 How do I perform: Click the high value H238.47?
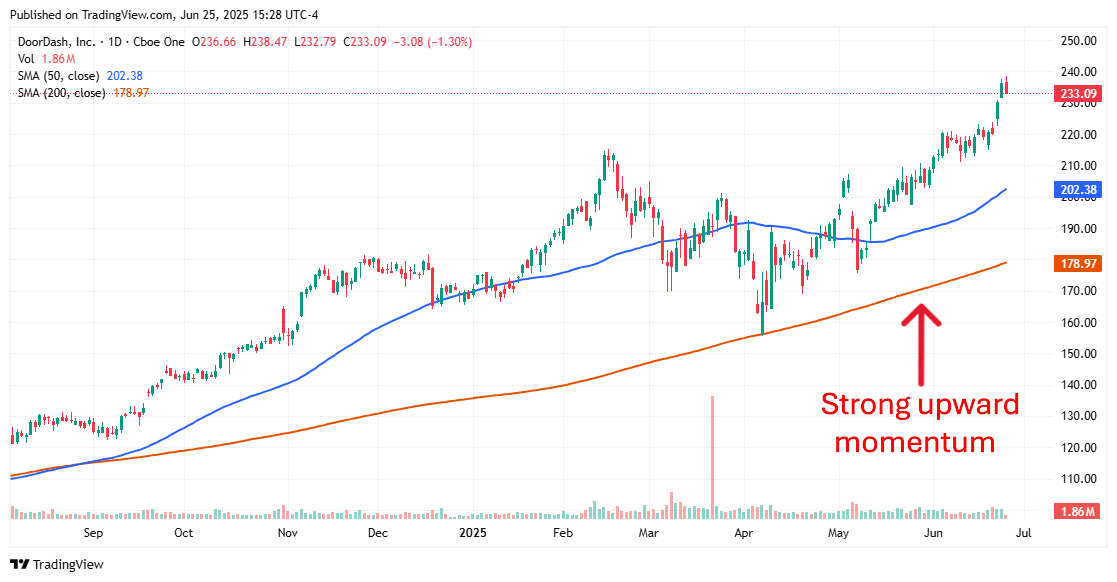click(x=265, y=42)
